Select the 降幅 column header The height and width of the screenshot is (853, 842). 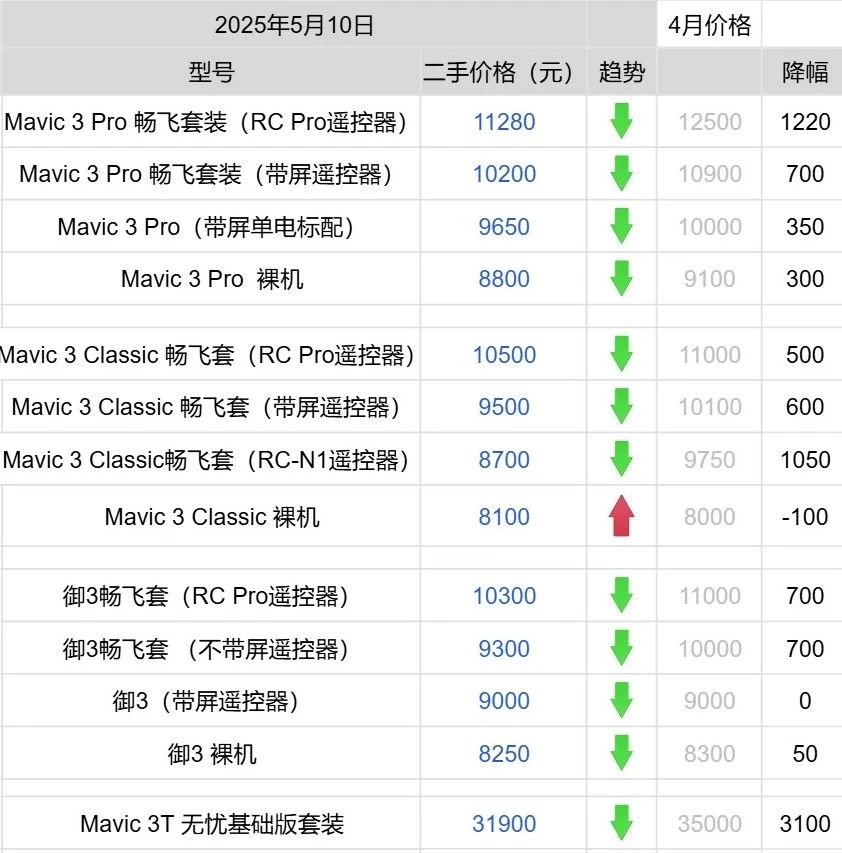coord(804,72)
